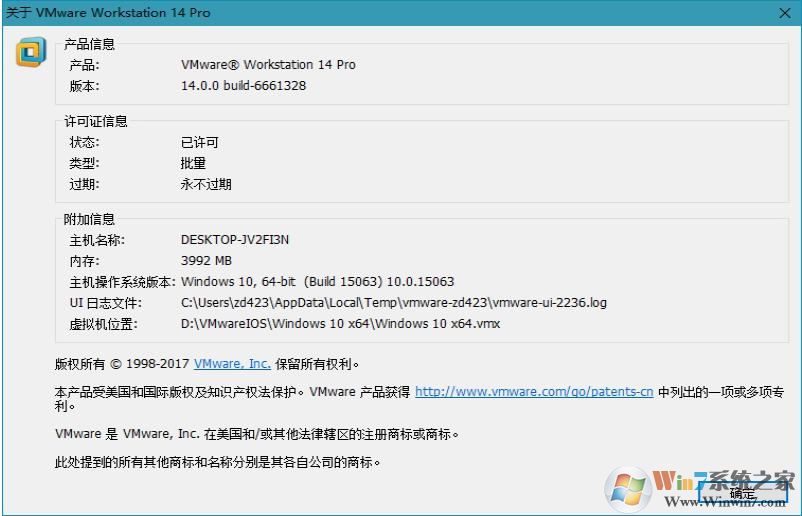Click the line 此处提到的所有其他商标
Viewport: 802px width, 516px height.
[x=217, y=462]
